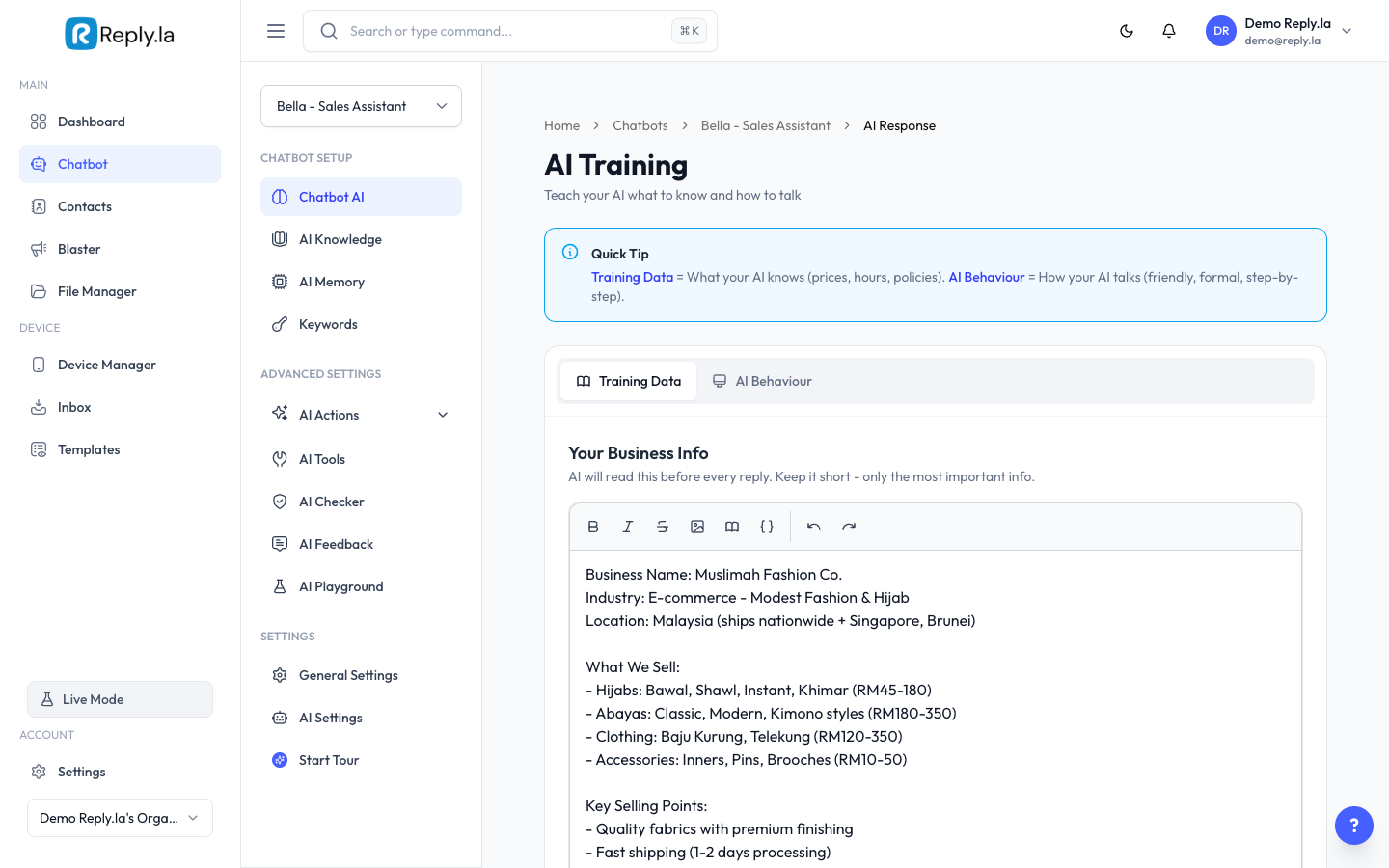1389x868 pixels.
Task: Click the Quick Tip info icon
Action: 570,252
